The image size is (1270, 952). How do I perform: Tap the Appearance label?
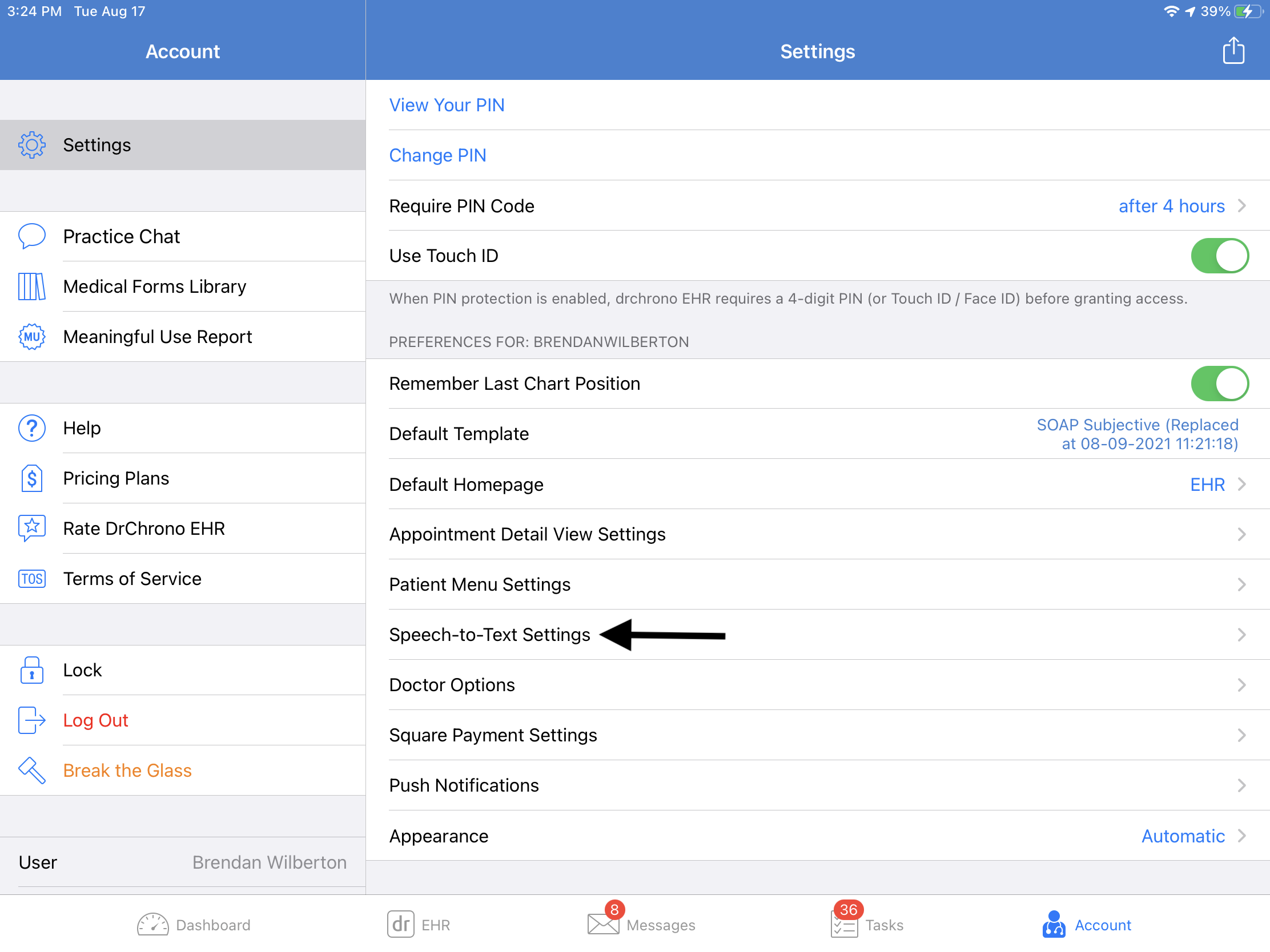coord(439,836)
